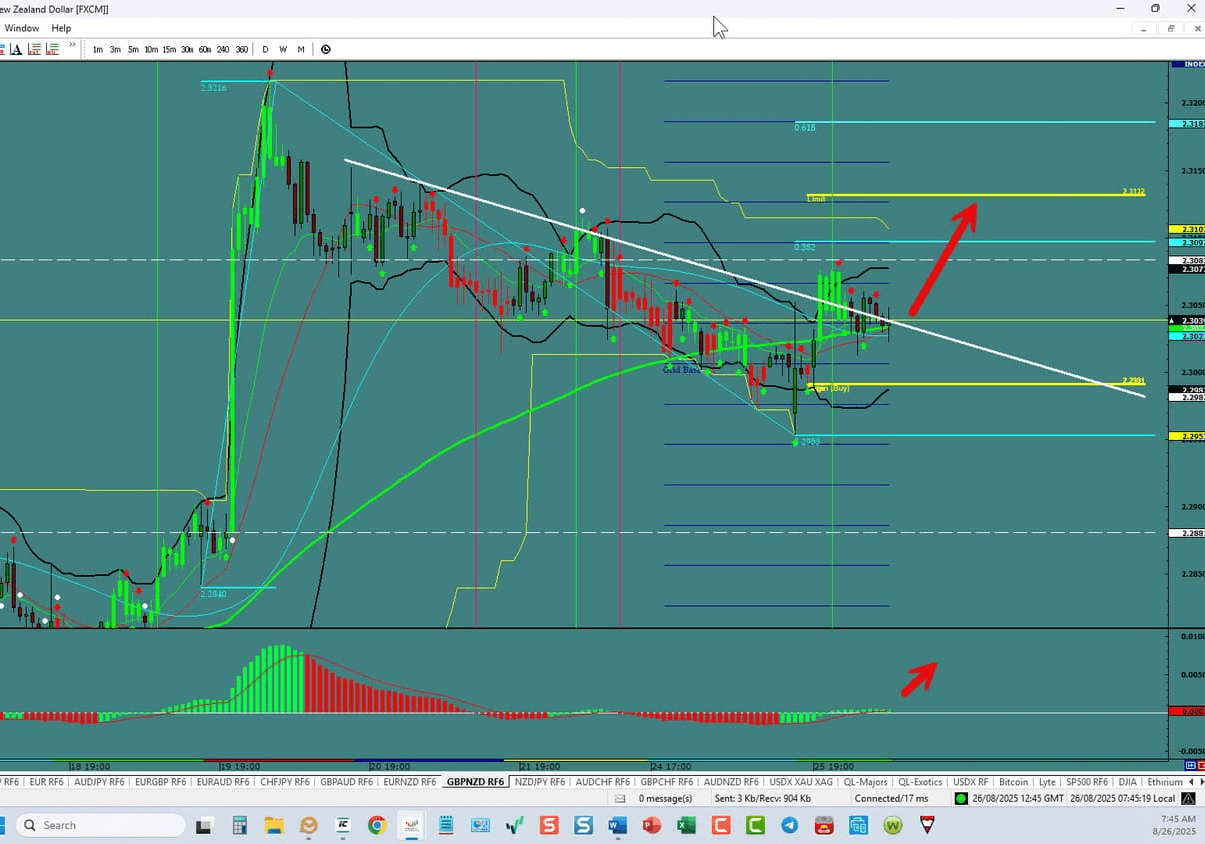Select the Weekly W timeframe
The height and width of the screenshot is (844, 1205).
(x=283, y=49)
